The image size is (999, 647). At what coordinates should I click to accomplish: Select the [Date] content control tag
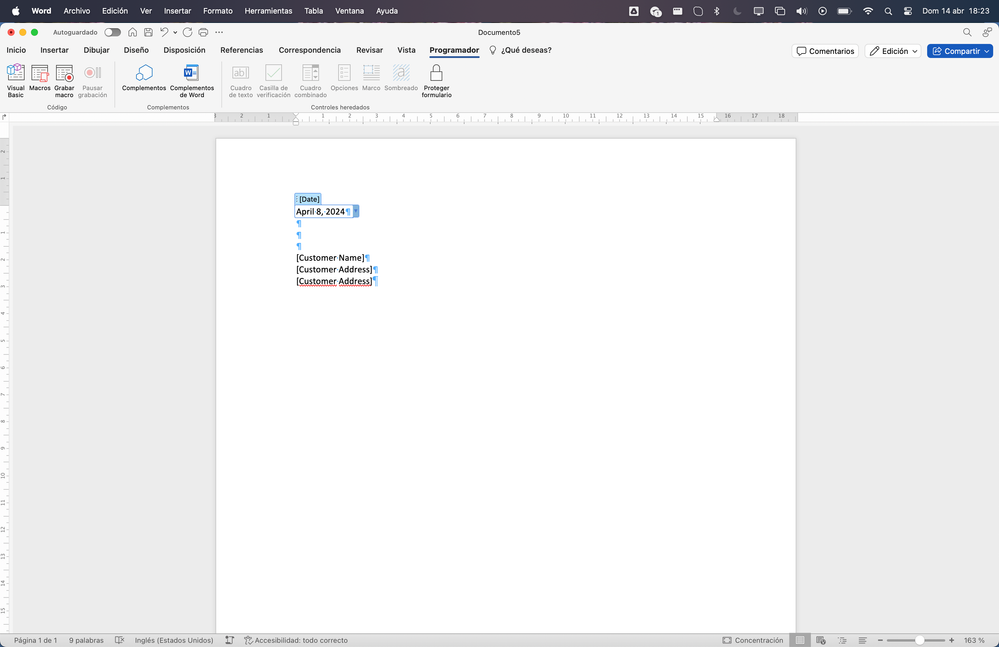[308, 199]
